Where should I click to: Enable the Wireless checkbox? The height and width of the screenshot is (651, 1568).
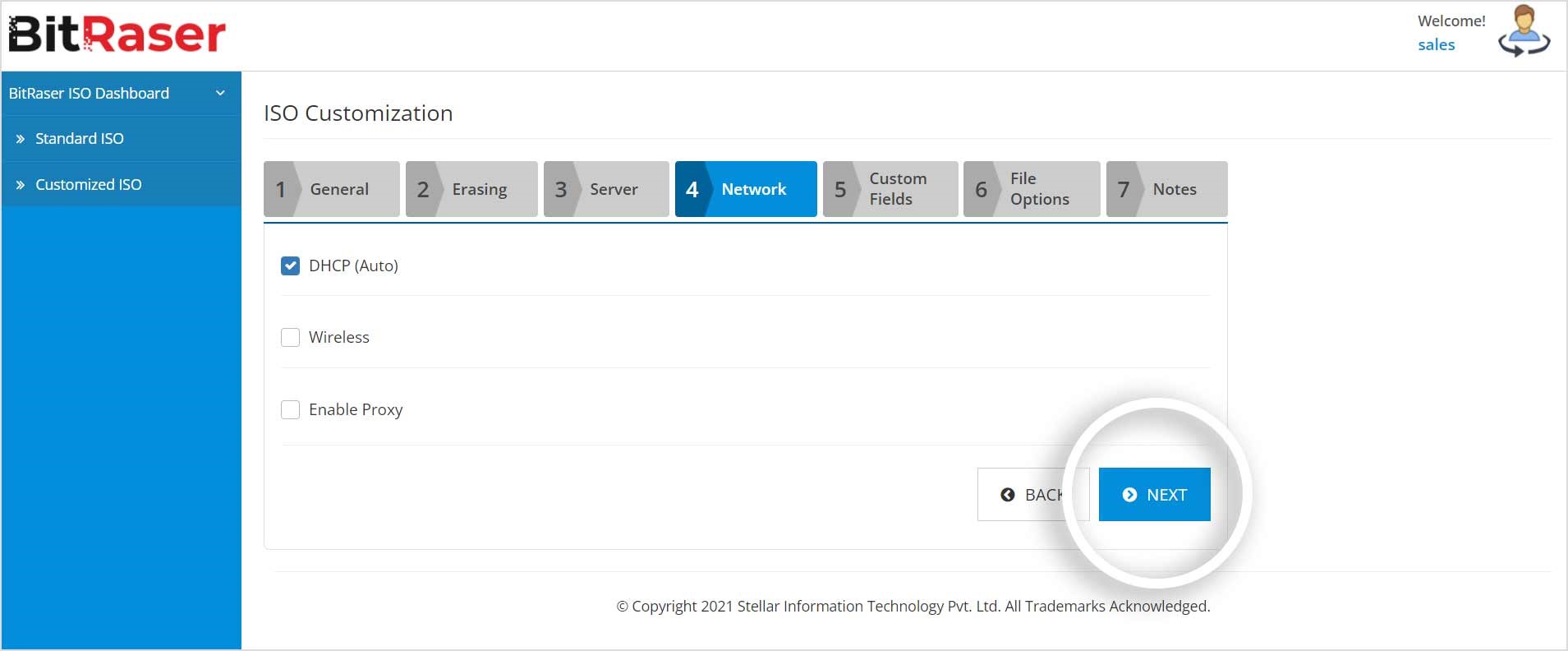pos(290,337)
